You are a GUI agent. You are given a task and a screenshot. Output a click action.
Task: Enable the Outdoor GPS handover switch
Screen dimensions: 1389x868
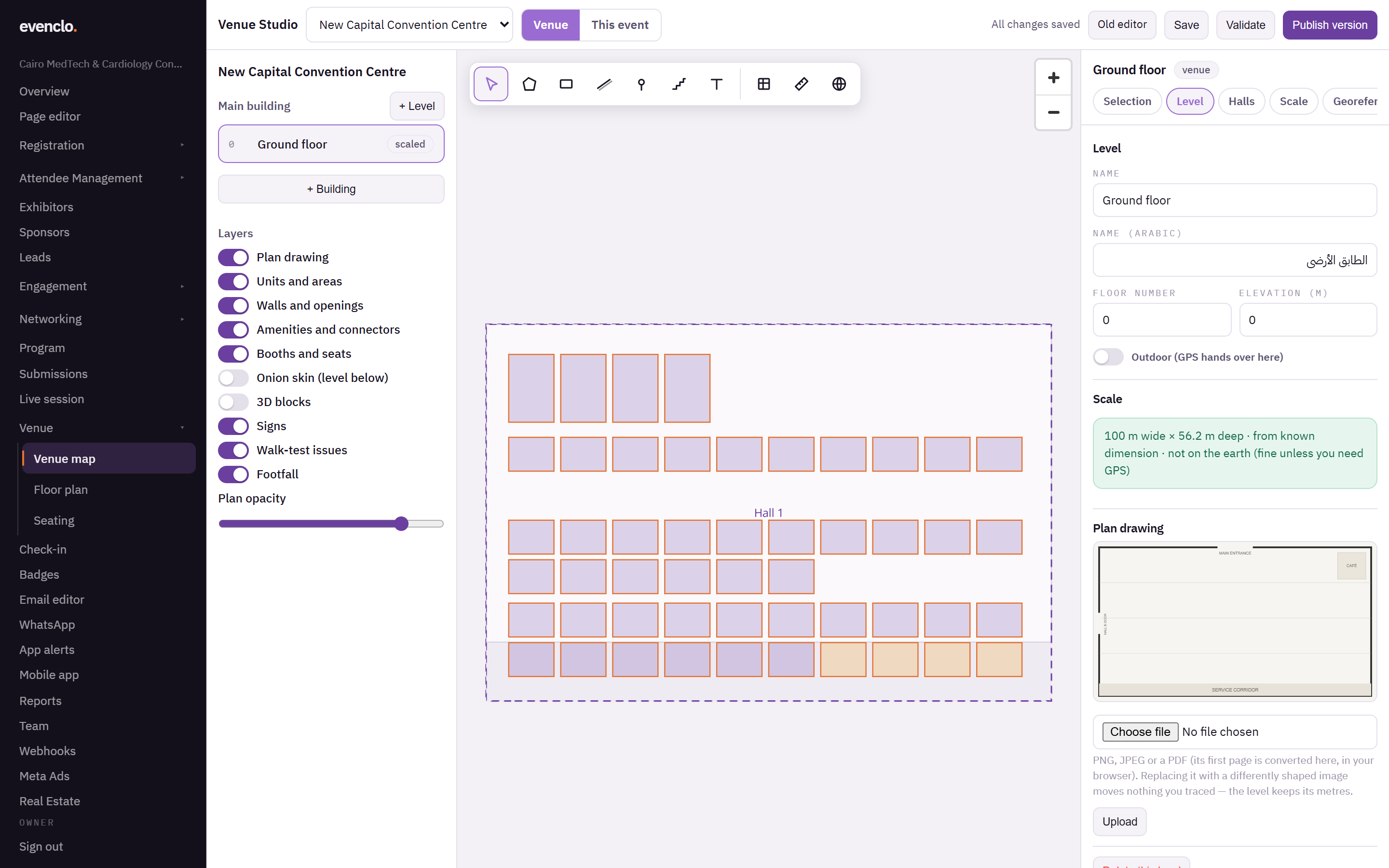click(1108, 357)
